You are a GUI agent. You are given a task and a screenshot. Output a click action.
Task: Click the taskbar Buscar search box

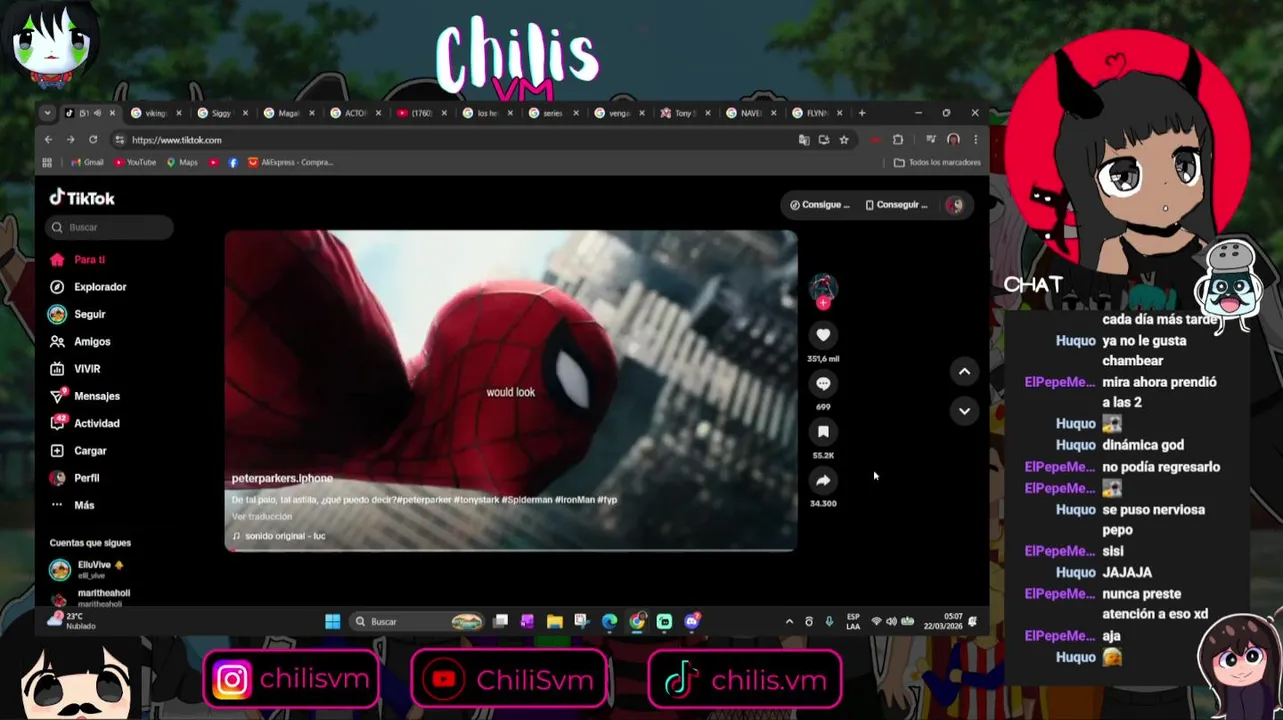tap(418, 622)
